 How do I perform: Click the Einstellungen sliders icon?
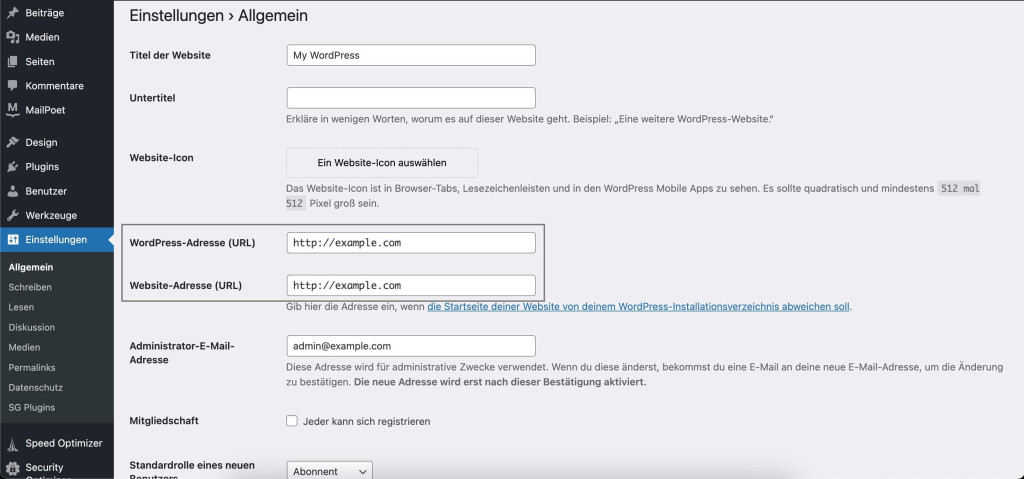(12, 240)
